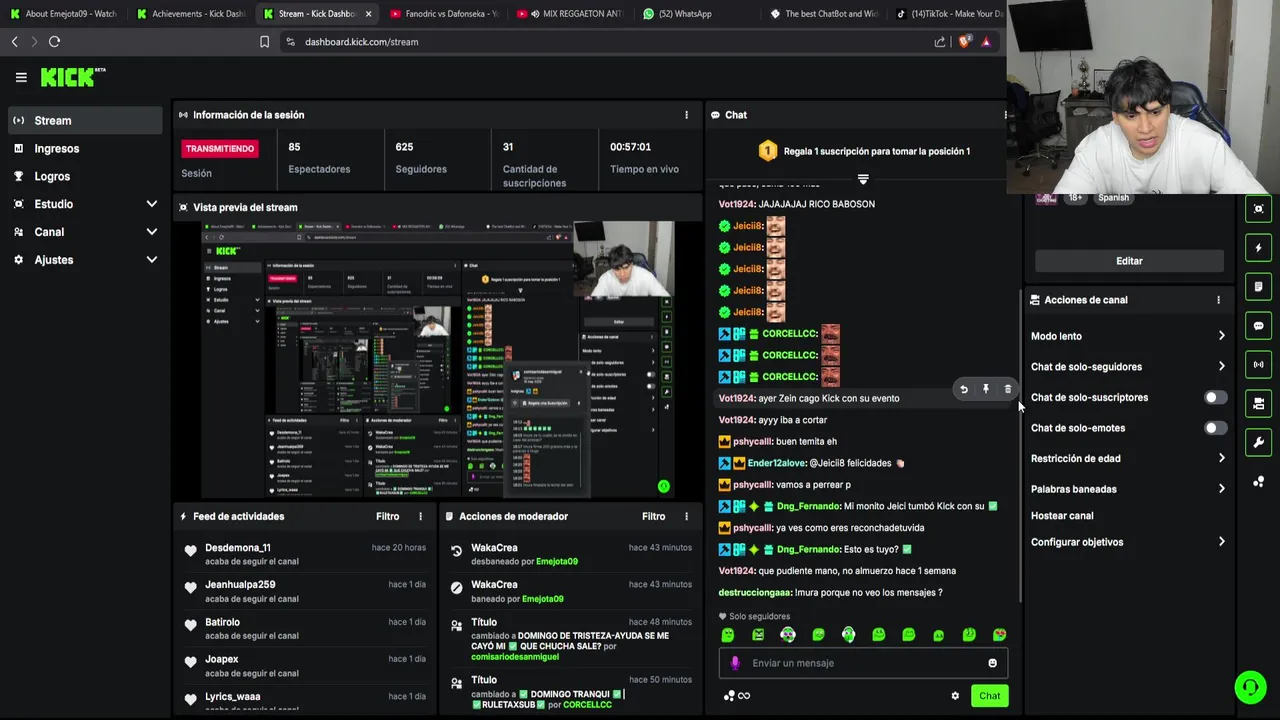Image resolution: width=1280 pixels, height=720 pixels.
Task: Open the activity feed three-dot menu
Action: (420, 516)
